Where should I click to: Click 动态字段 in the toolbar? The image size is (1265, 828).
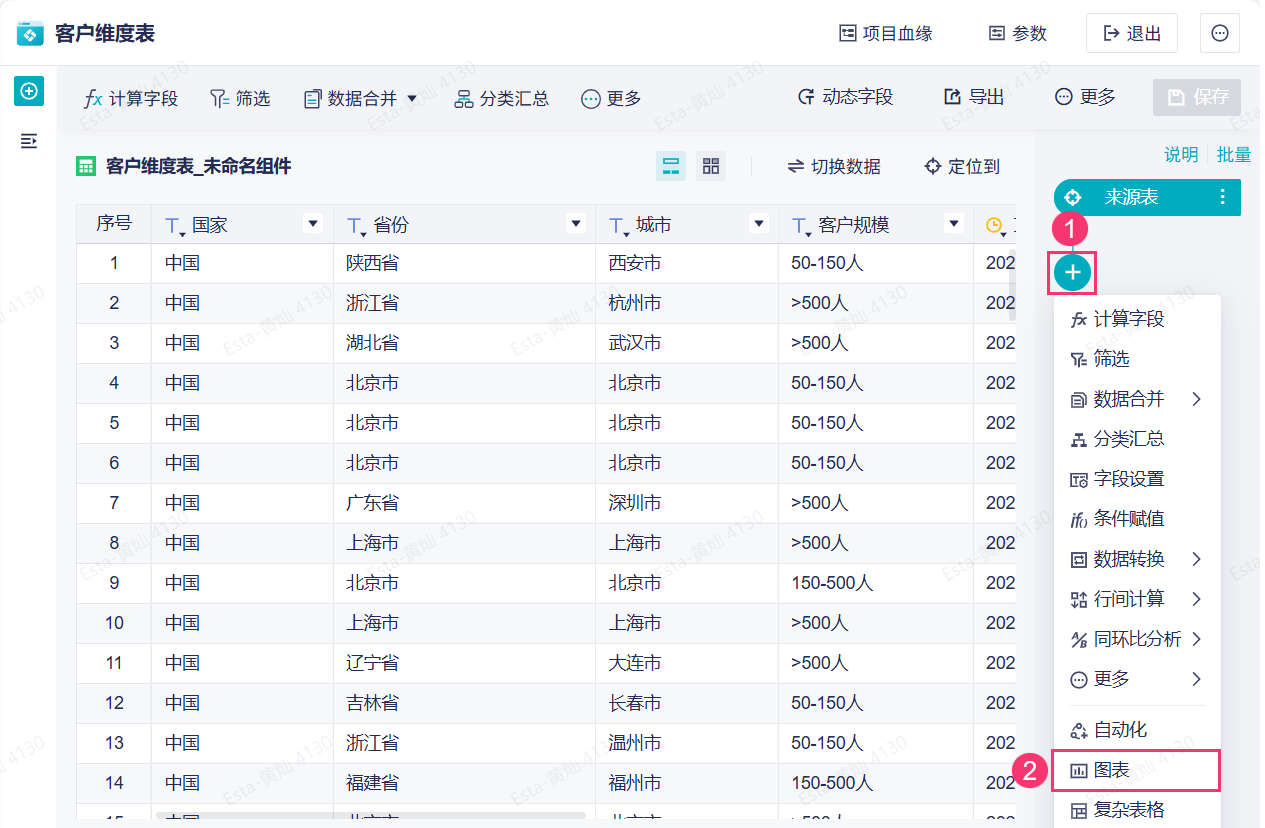point(845,97)
